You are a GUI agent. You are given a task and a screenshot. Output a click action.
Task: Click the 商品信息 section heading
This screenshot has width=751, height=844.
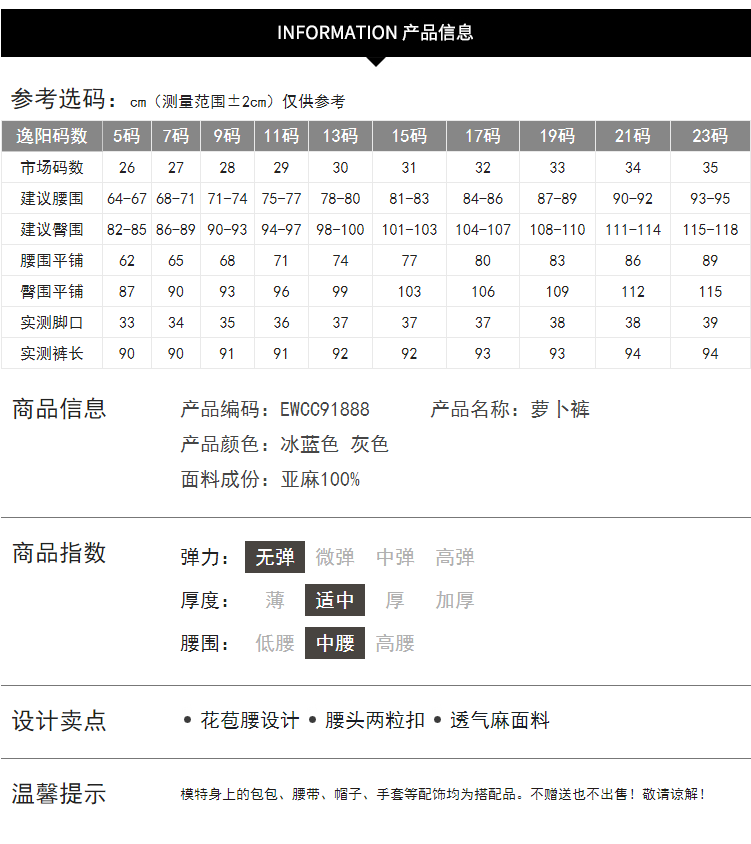pos(59,409)
